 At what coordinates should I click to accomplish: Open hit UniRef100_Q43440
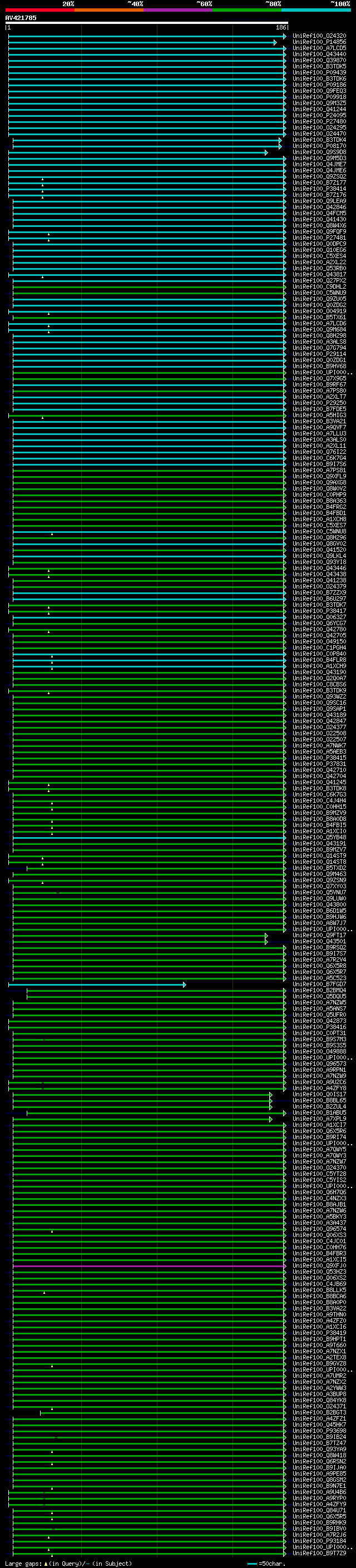pos(319,54)
